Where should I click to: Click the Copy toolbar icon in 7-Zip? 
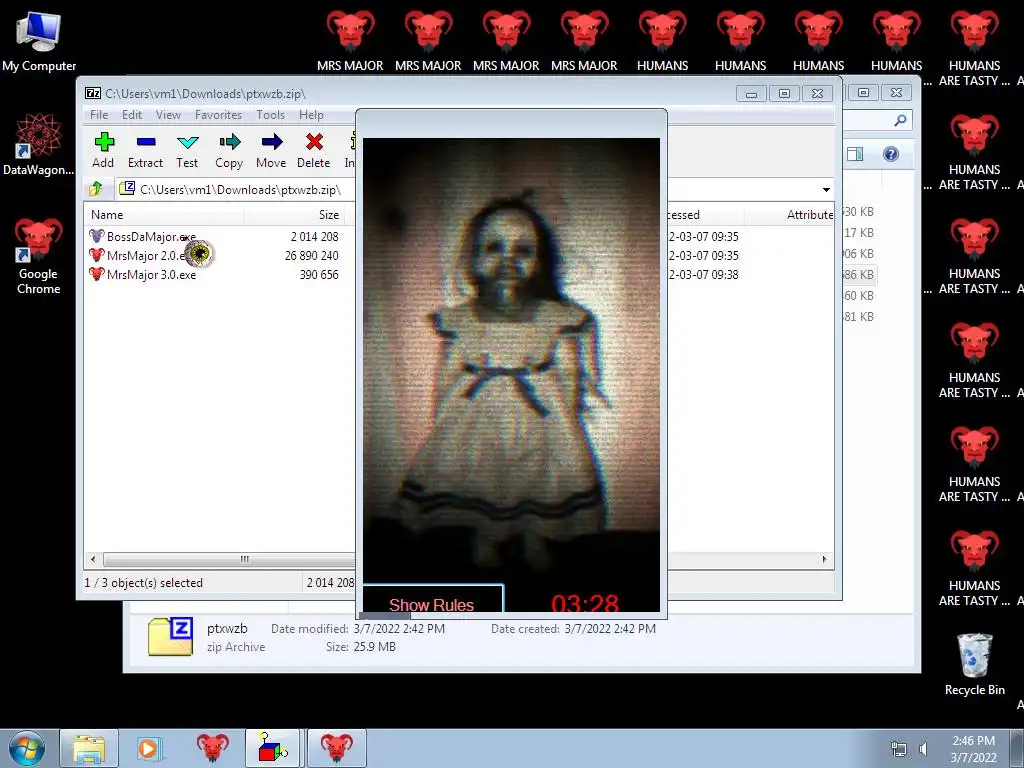tap(229, 142)
